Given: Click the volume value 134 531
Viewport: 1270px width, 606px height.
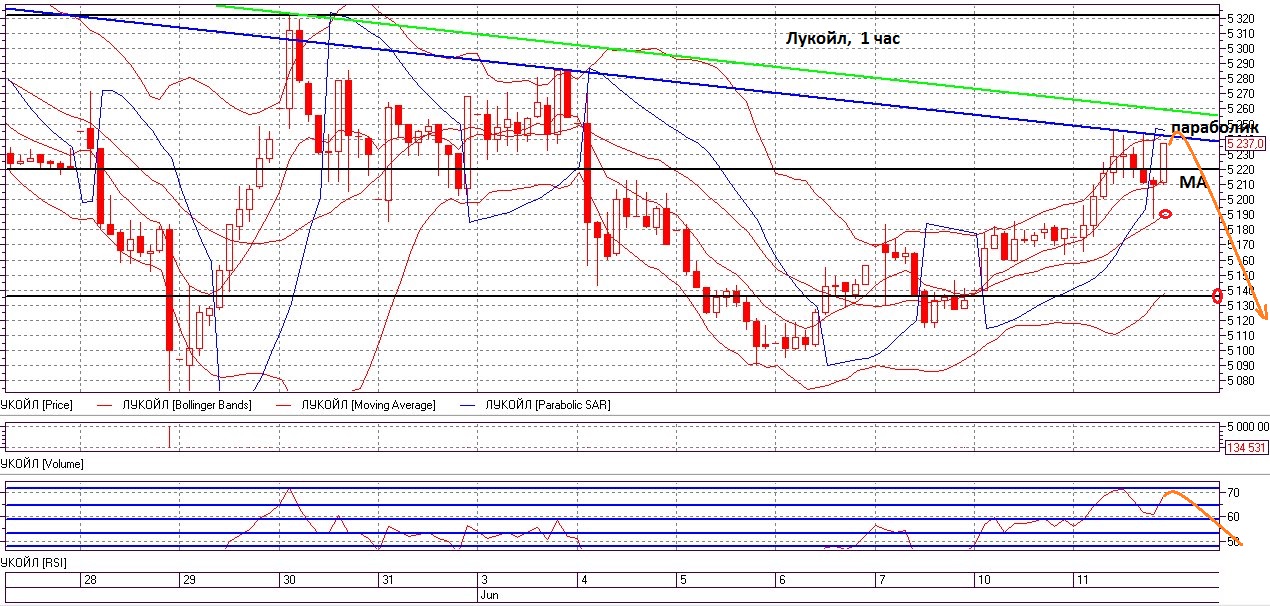Looking at the screenshot, I should pos(1245,446).
